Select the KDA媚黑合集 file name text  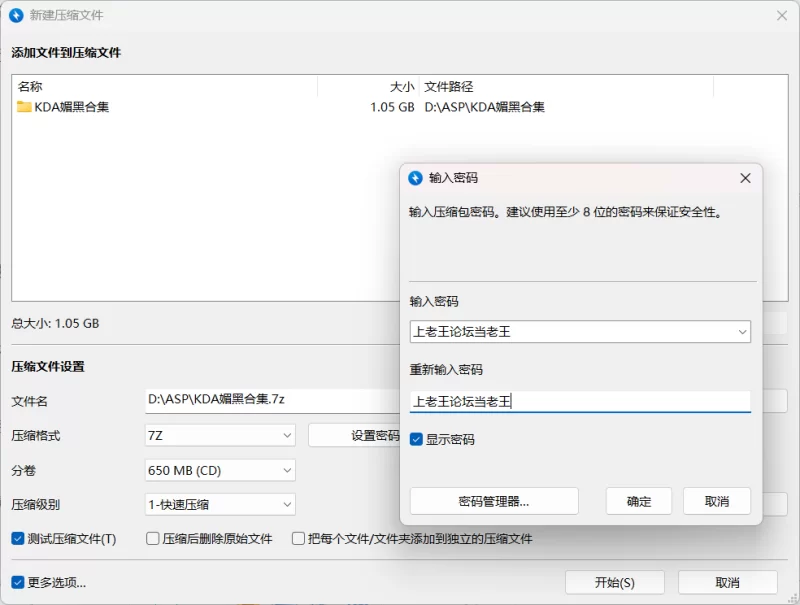71,107
